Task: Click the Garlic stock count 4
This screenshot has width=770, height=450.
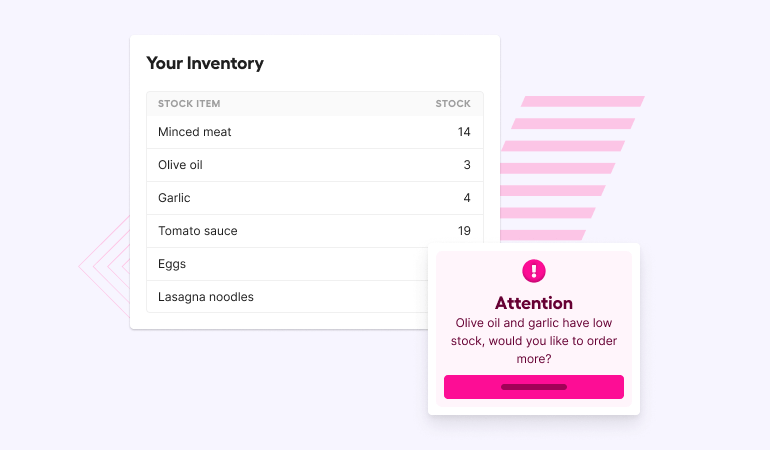Action: (x=467, y=198)
